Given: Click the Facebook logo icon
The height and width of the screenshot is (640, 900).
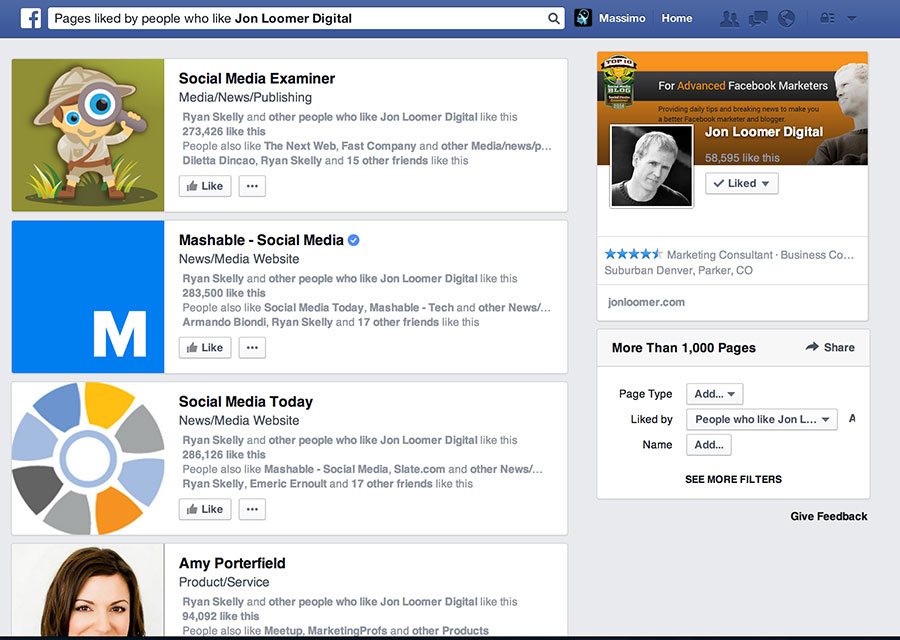Looking at the screenshot, I should coord(30,18).
